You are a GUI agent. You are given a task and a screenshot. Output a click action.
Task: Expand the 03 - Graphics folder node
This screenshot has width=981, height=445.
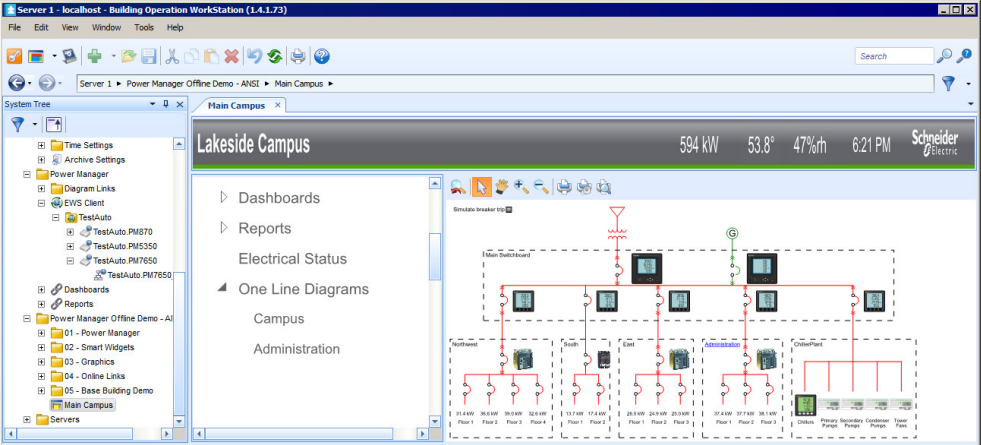coord(41,362)
